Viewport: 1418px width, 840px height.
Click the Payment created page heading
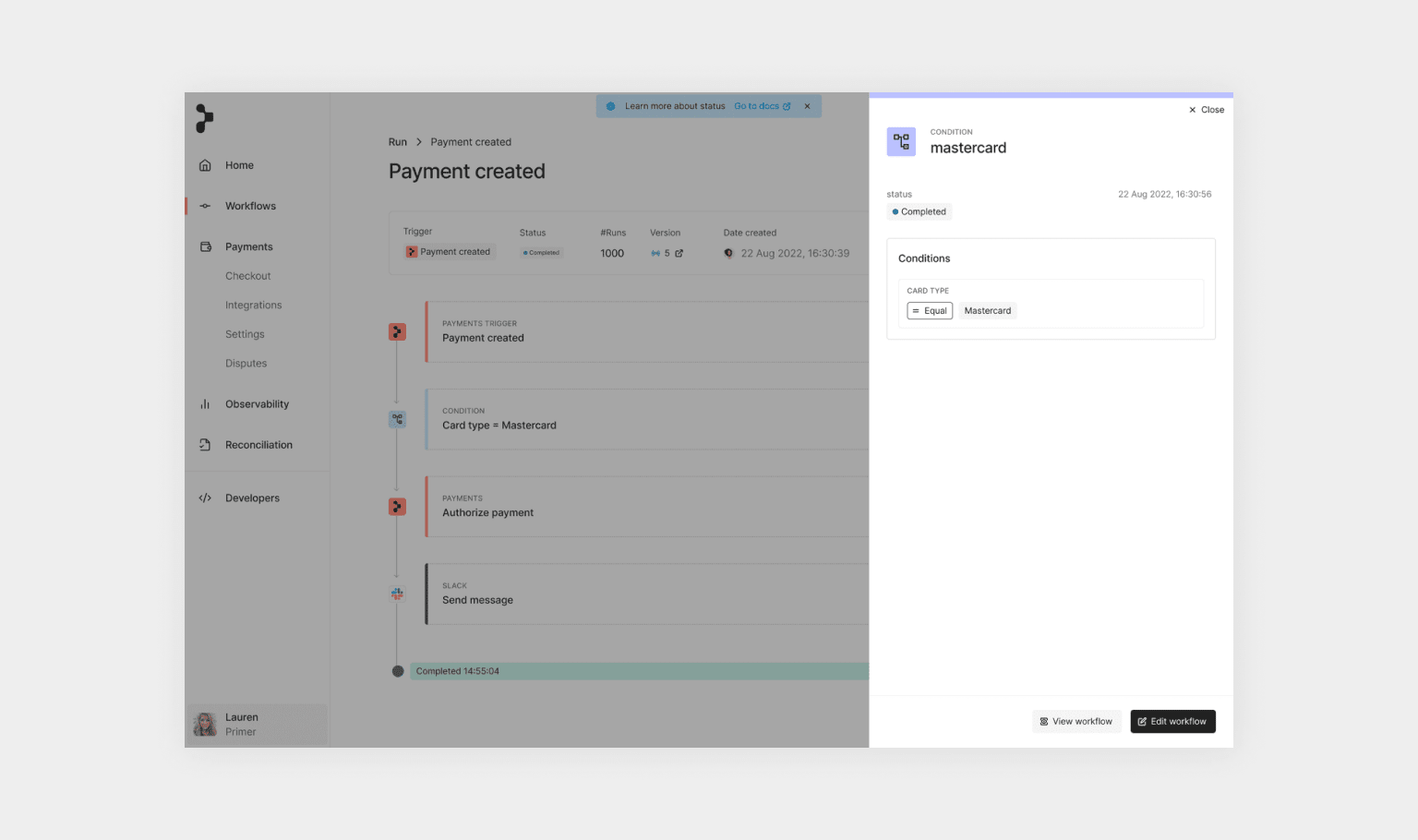coord(467,172)
